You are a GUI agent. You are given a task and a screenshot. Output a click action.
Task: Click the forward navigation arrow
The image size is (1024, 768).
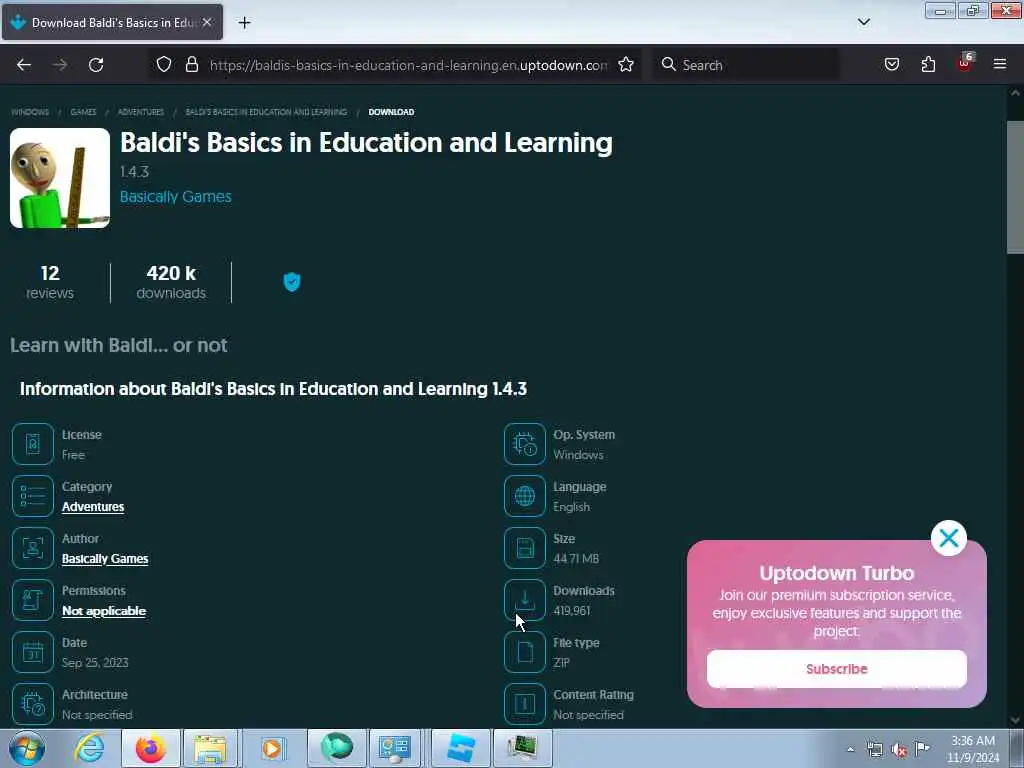tap(60, 65)
